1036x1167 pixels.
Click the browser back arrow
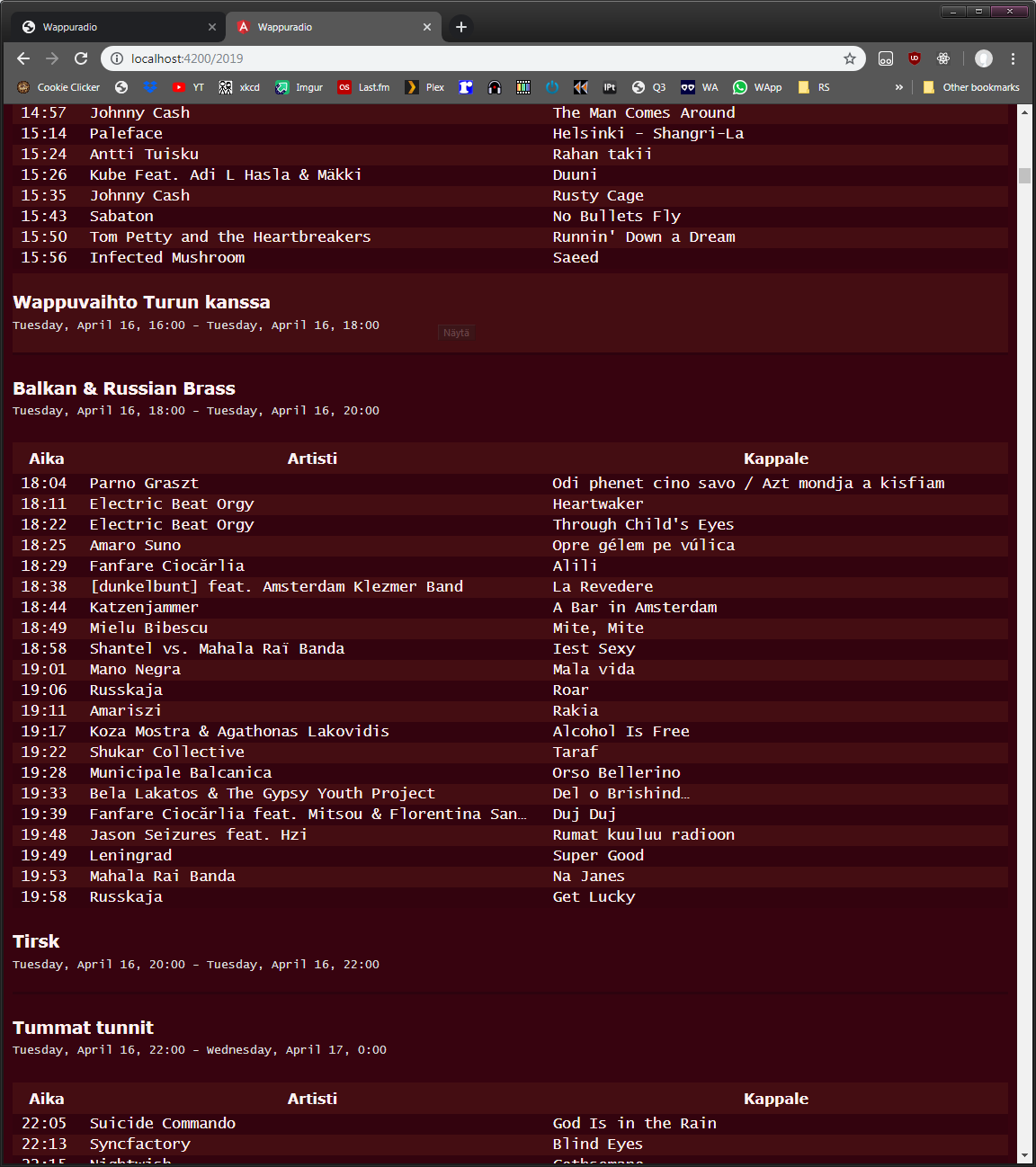tap(23, 58)
